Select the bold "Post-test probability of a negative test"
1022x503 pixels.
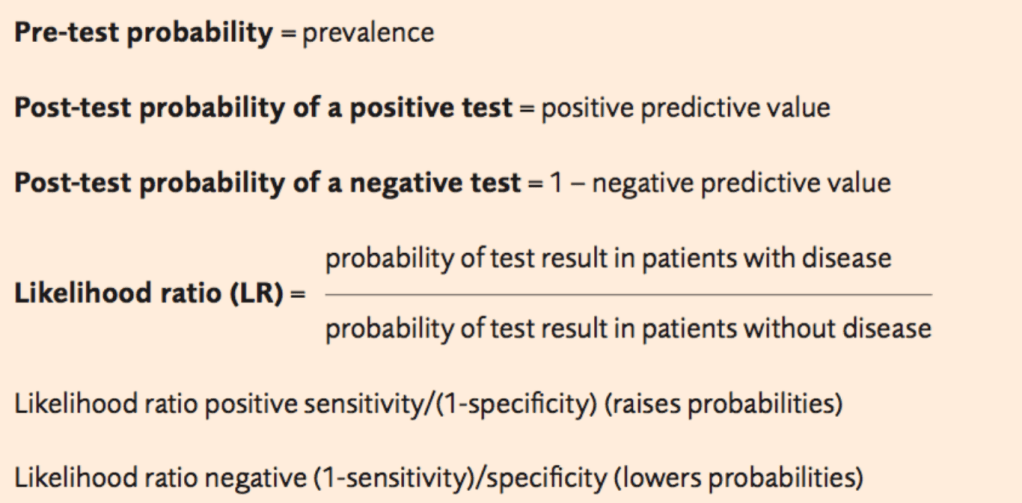click(x=267, y=184)
